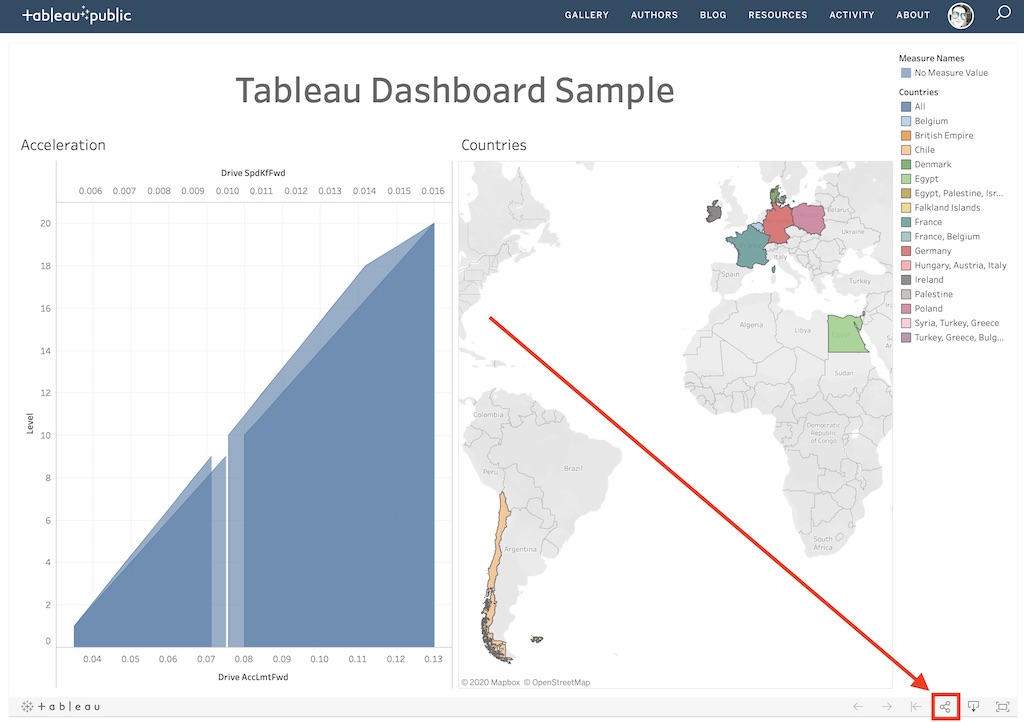The image size is (1024, 722).
Task: Toggle the Chile legend entry
Action: [925, 149]
